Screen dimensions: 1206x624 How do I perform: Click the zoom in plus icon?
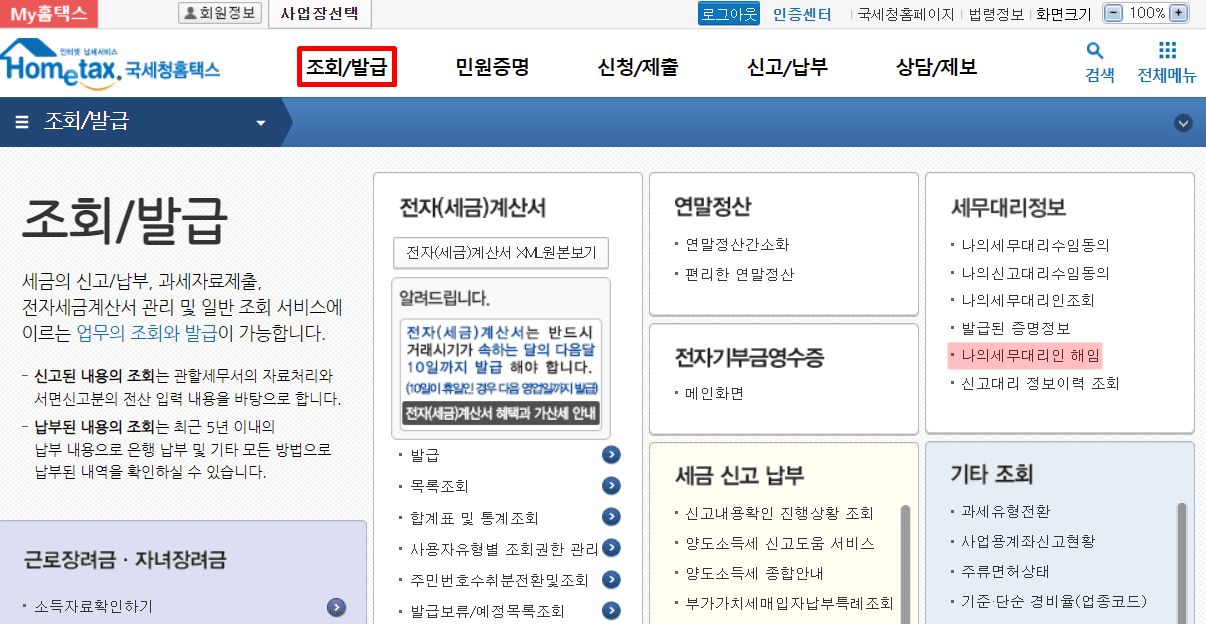point(1178,13)
